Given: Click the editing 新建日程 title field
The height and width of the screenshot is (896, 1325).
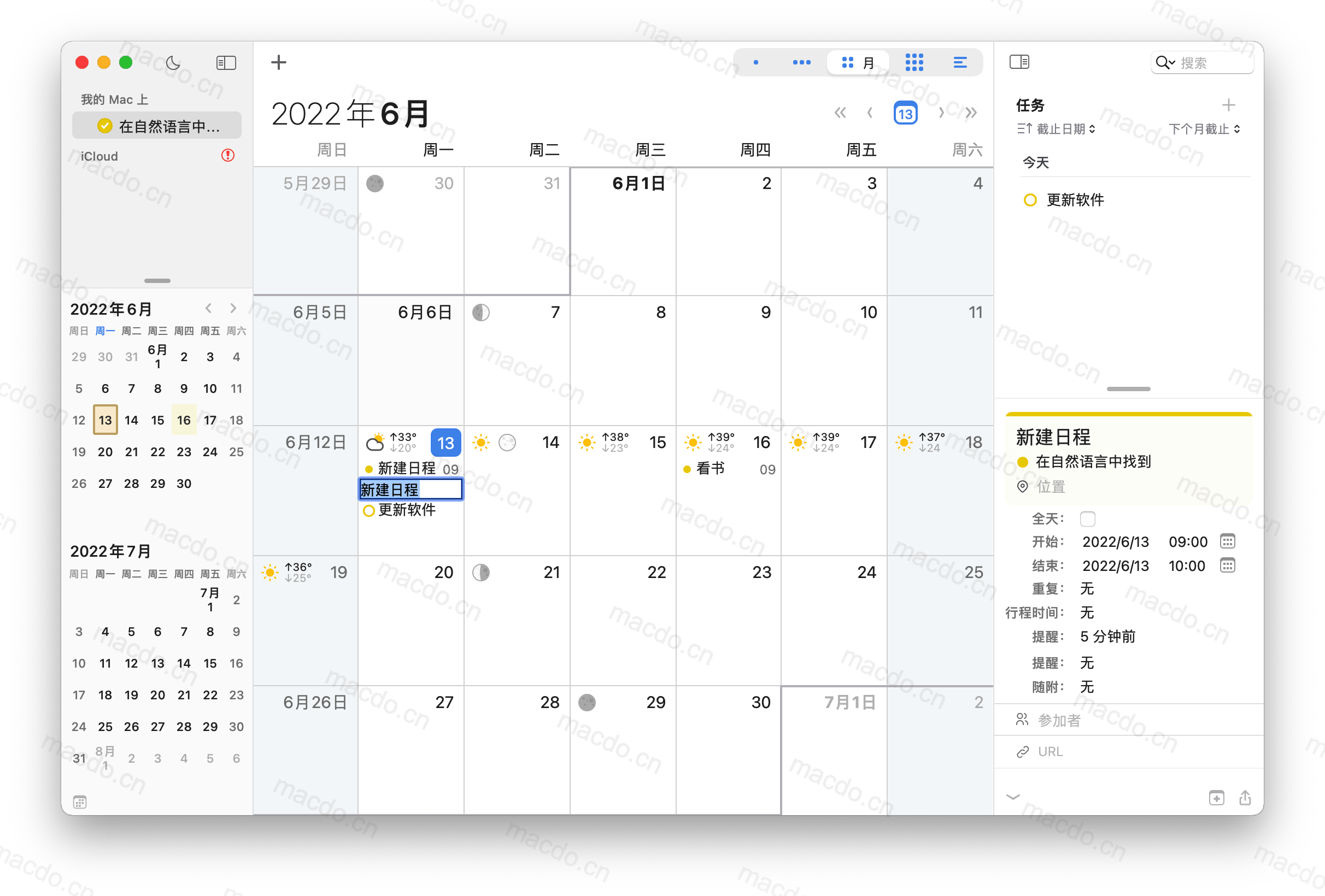Looking at the screenshot, I should 411,490.
